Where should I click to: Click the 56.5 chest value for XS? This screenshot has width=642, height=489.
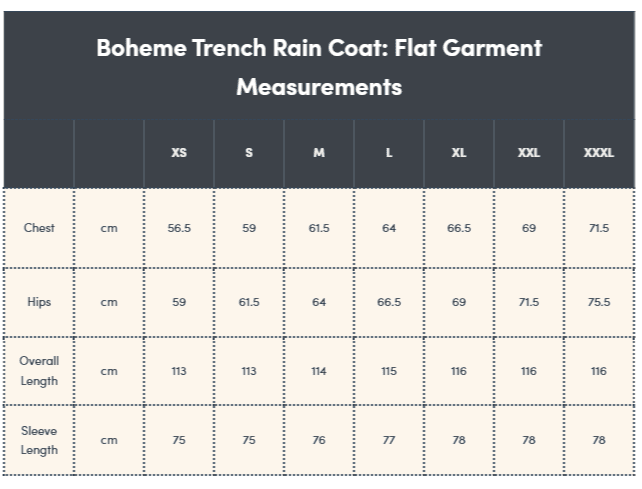(179, 228)
